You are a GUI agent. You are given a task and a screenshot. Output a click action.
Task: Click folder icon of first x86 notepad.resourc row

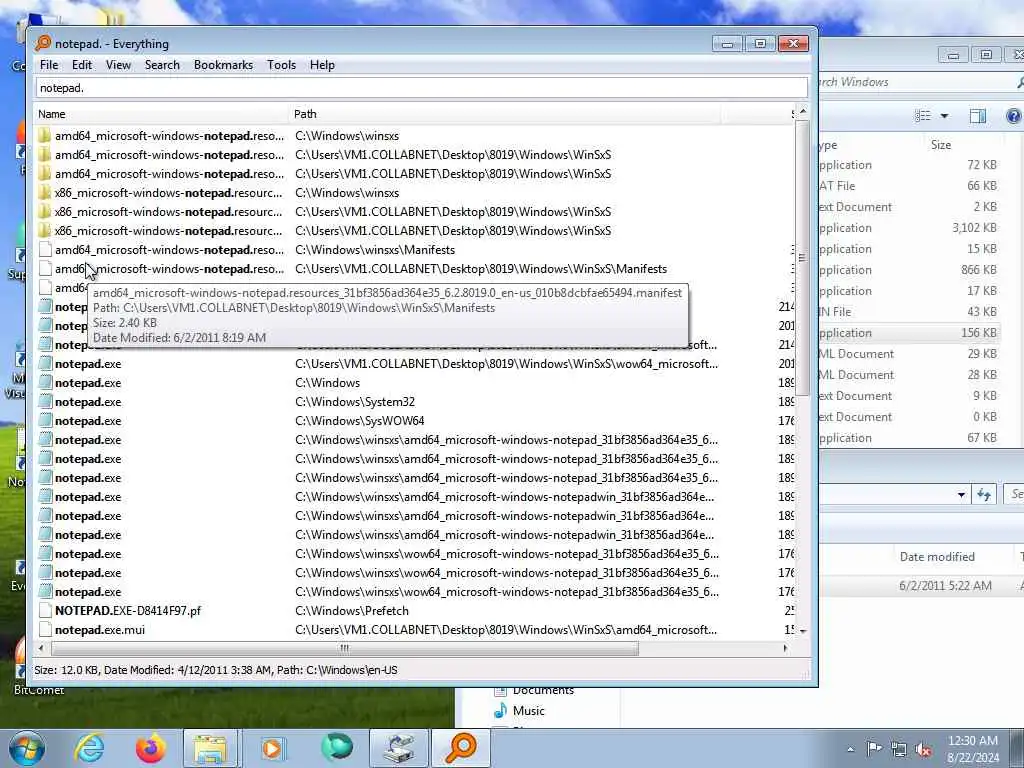(44, 193)
